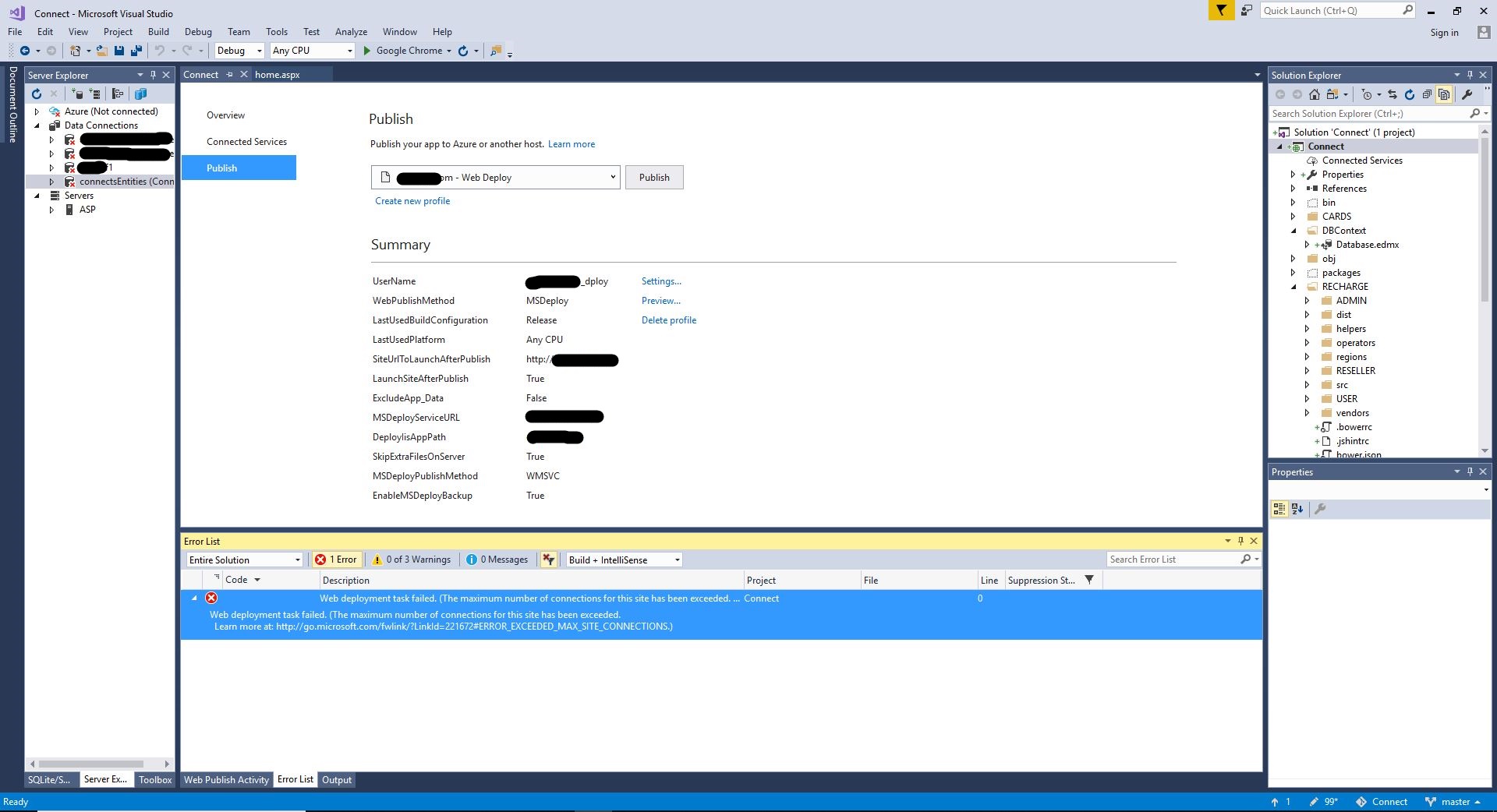Click the Sign in link
This screenshot has height=812, width=1497.
click(x=1444, y=33)
